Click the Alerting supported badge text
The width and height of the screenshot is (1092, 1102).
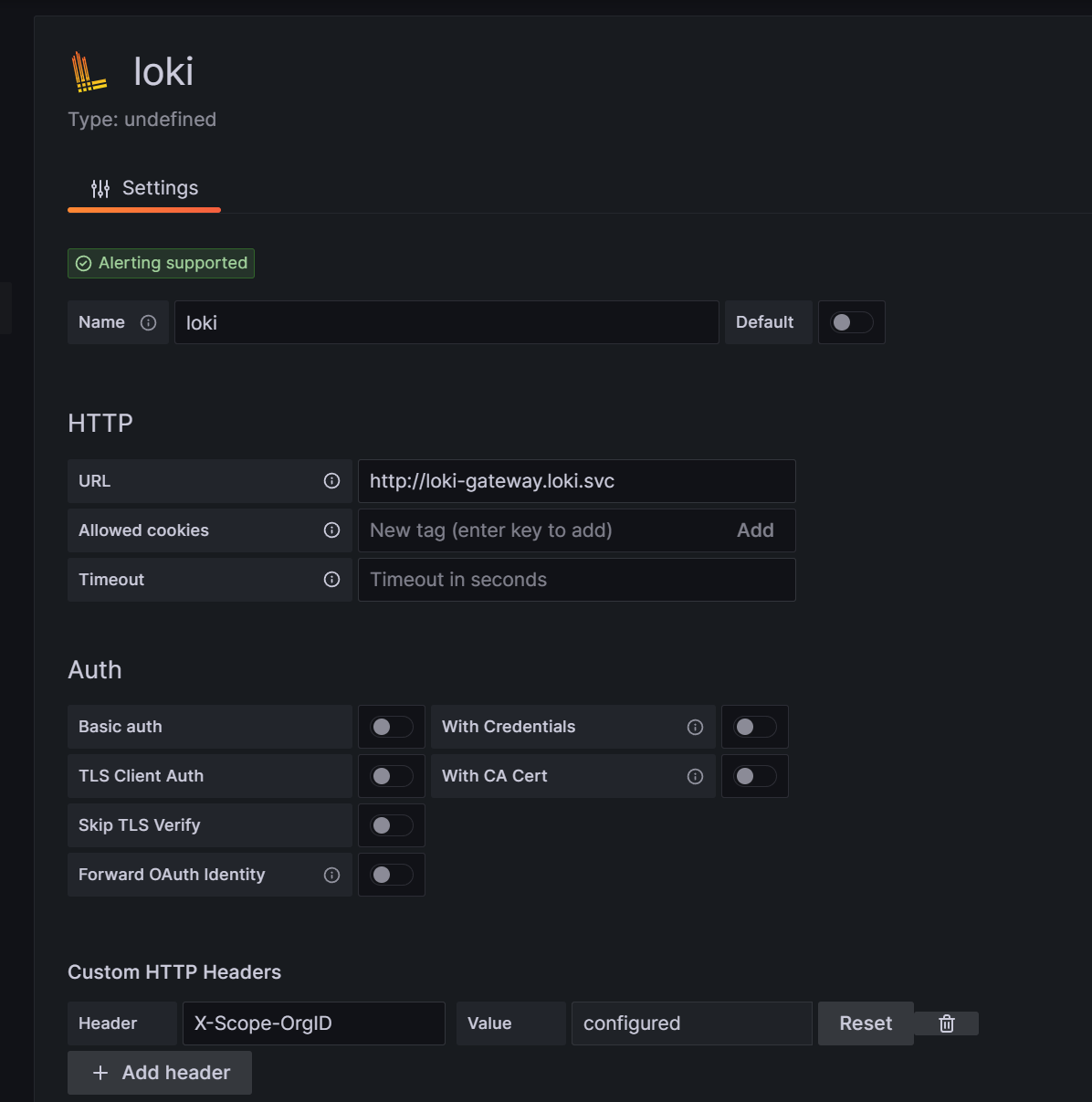[173, 263]
